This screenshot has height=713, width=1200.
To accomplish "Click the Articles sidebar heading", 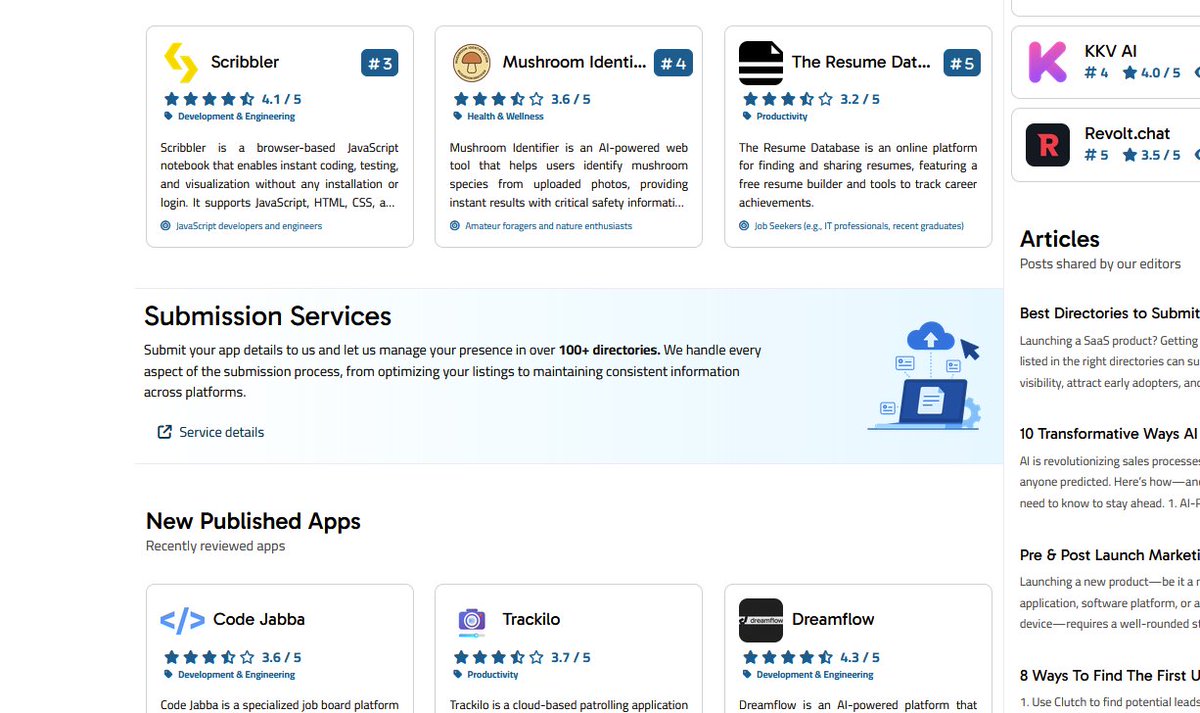I will pyautogui.click(x=1059, y=239).
